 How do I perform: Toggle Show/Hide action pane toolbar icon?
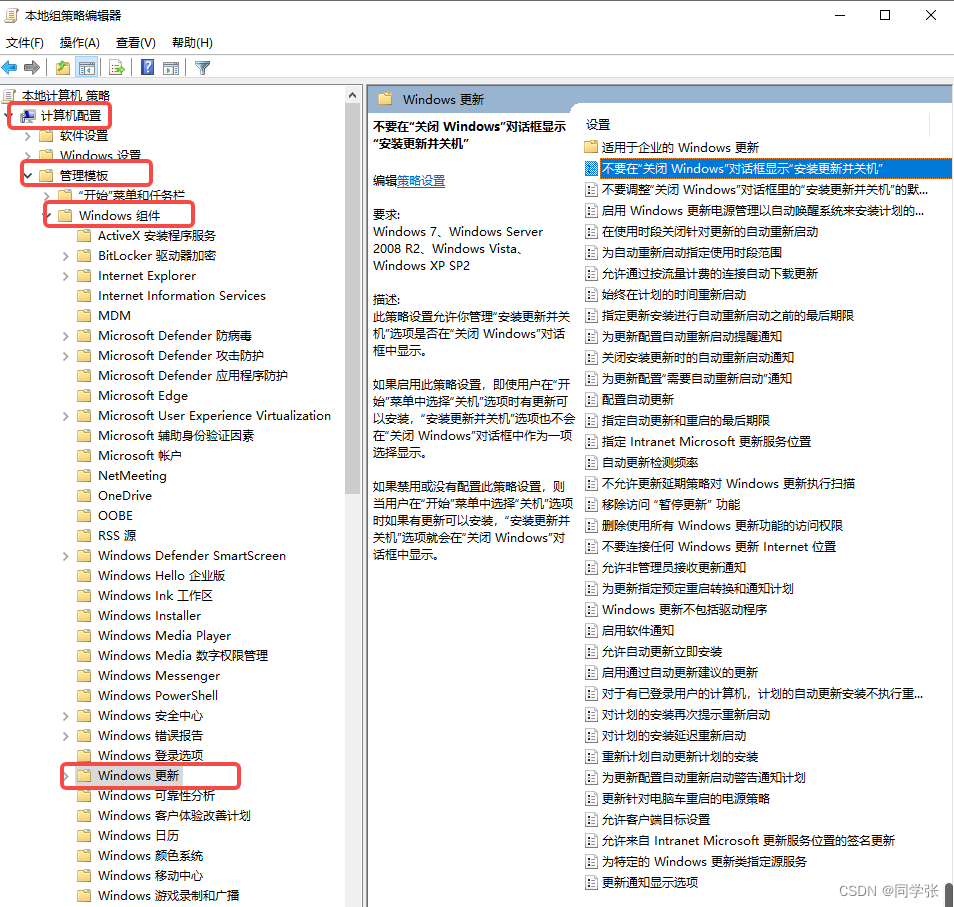(171, 68)
